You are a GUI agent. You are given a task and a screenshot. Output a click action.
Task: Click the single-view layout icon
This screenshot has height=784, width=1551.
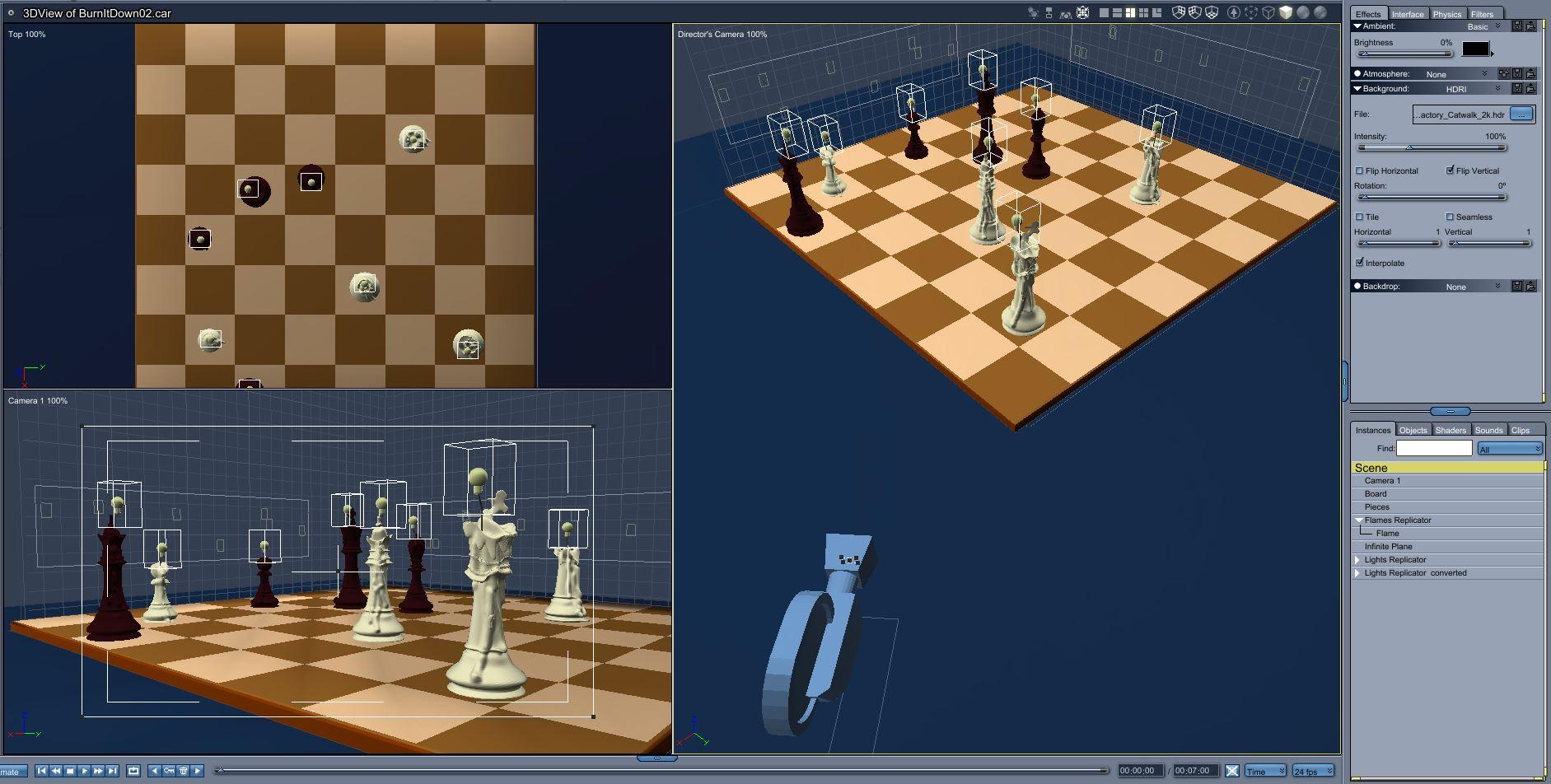coord(1104,13)
